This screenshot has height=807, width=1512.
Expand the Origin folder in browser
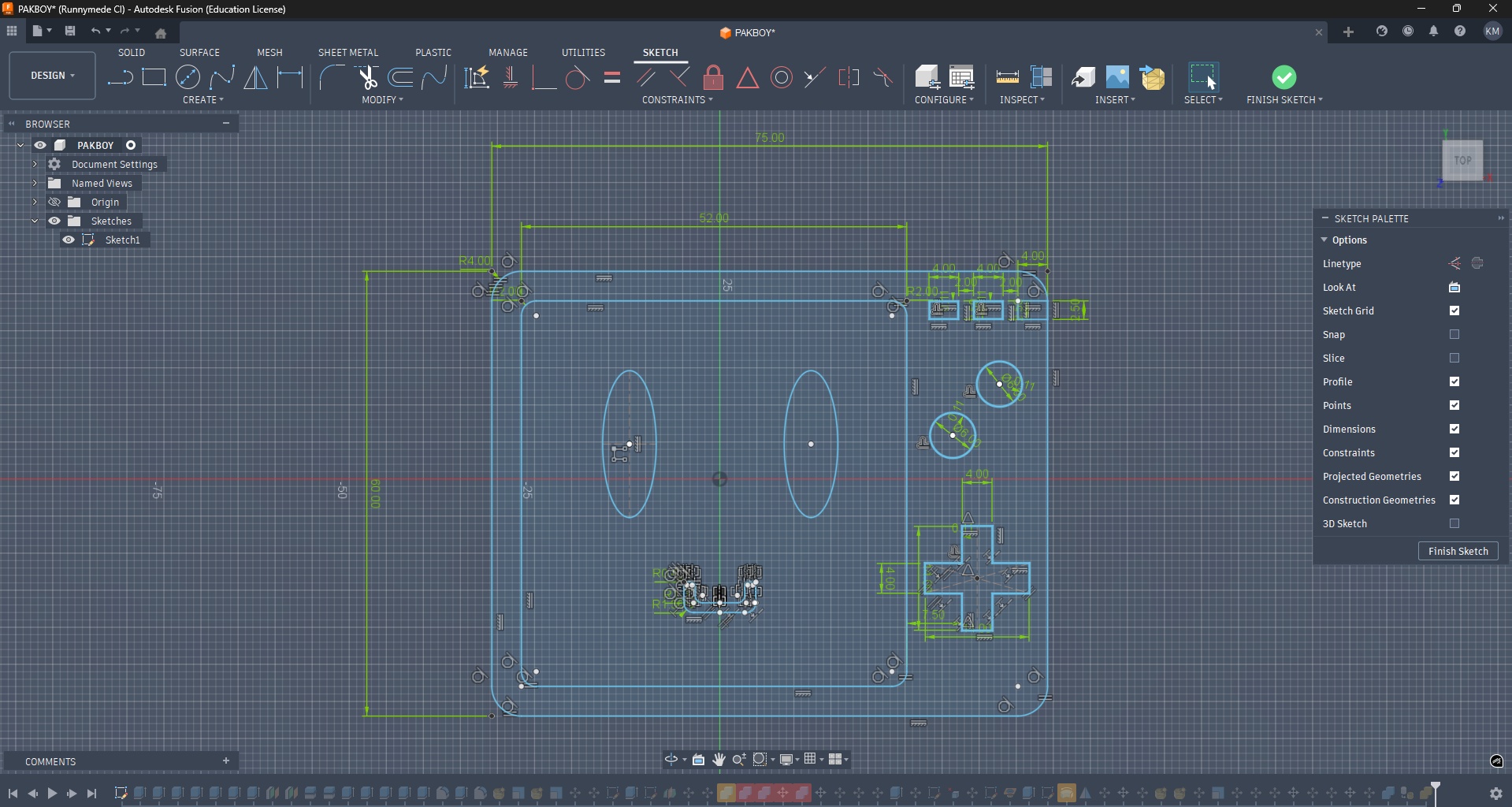[x=35, y=202]
